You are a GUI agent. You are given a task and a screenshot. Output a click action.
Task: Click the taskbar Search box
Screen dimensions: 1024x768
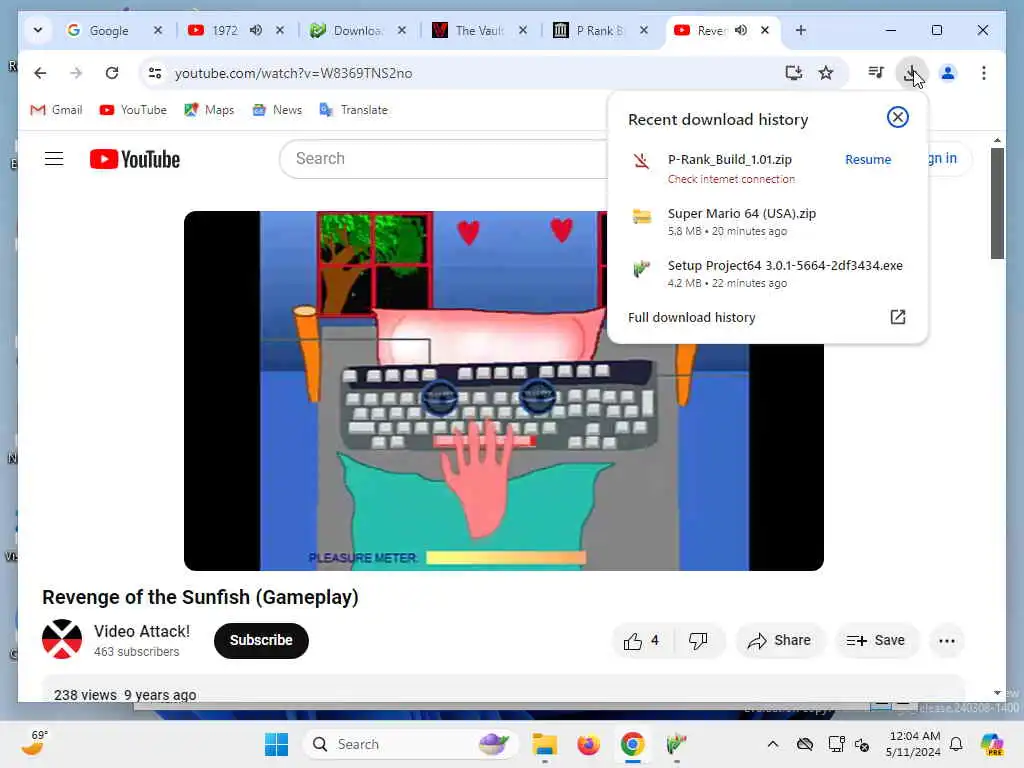[410, 744]
